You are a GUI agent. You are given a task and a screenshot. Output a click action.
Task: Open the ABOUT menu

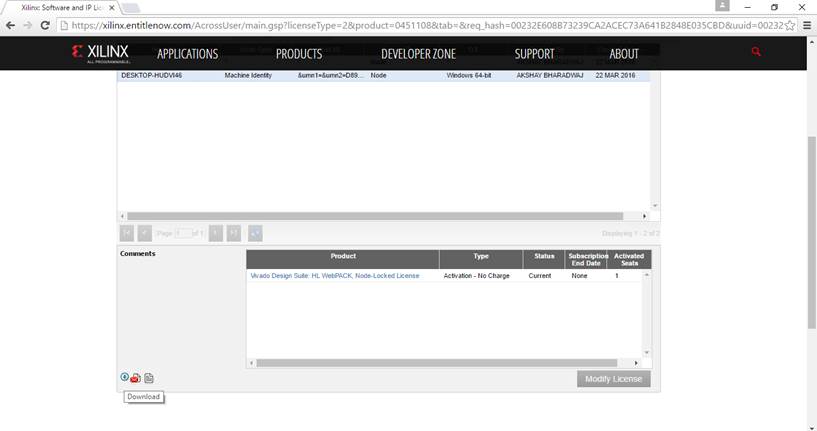624,54
